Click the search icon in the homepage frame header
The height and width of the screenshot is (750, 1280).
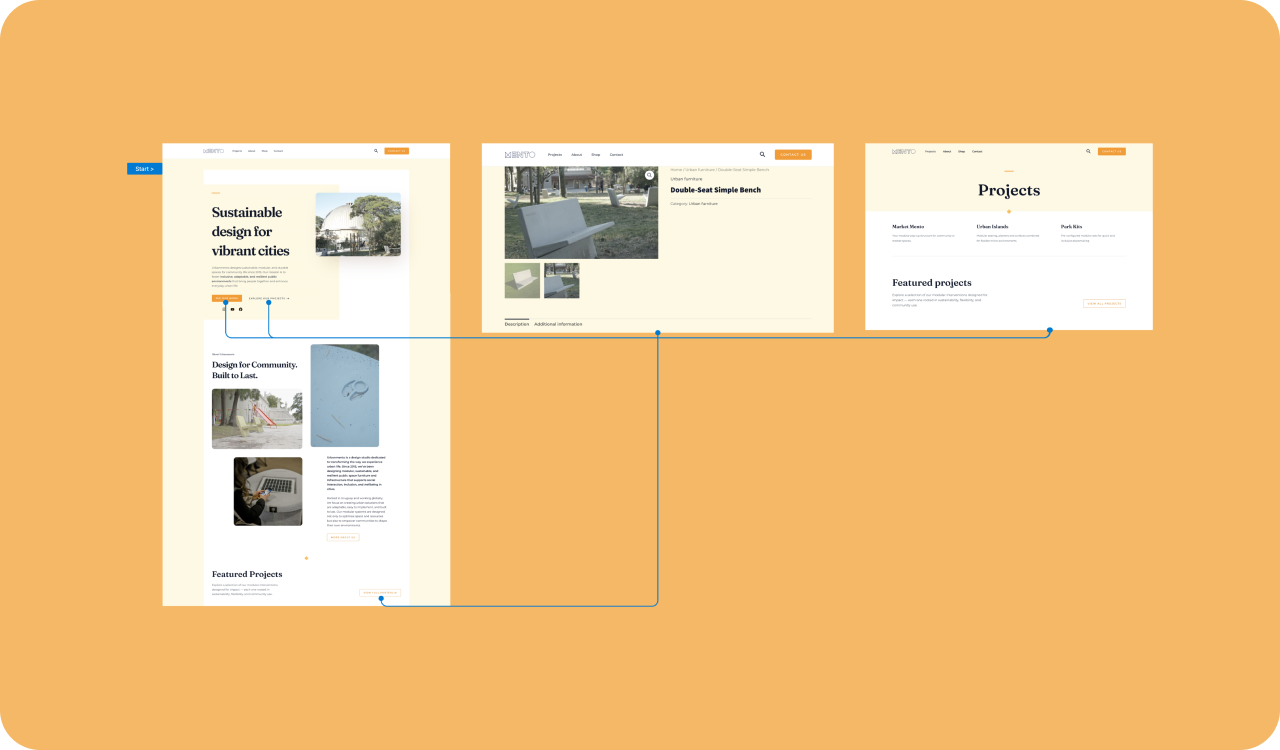(x=376, y=151)
